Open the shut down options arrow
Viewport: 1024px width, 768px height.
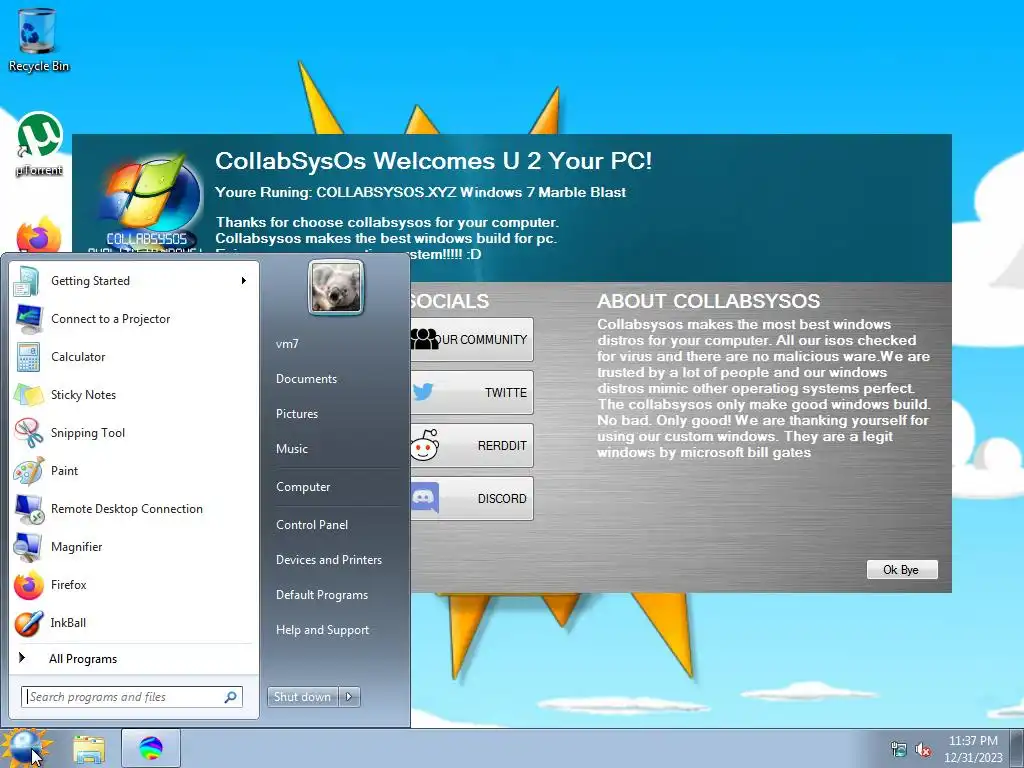[x=349, y=697]
